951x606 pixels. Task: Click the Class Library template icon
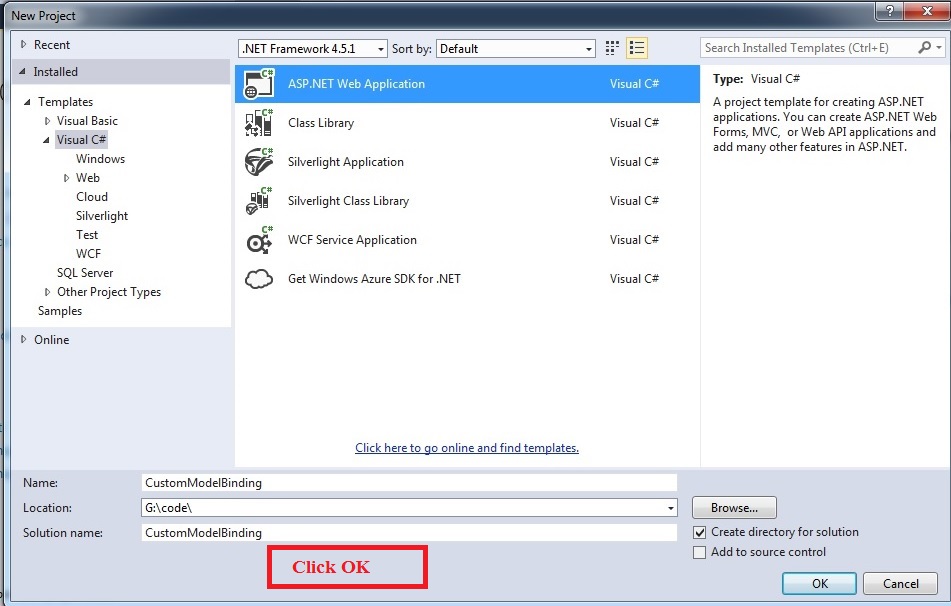[x=259, y=123]
